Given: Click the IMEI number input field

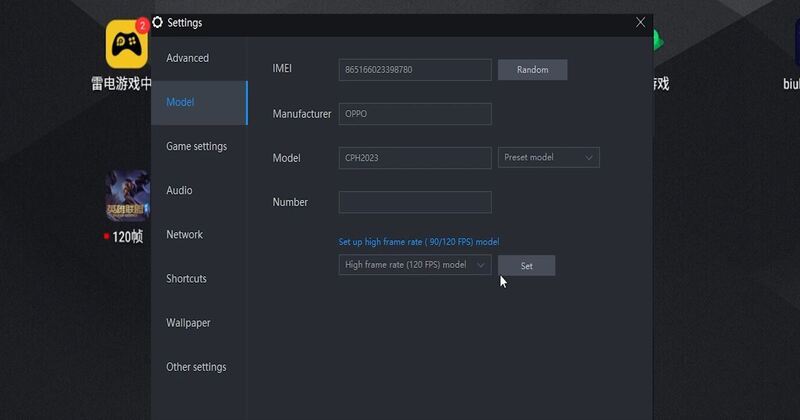Looking at the screenshot, I should [415, 70].
